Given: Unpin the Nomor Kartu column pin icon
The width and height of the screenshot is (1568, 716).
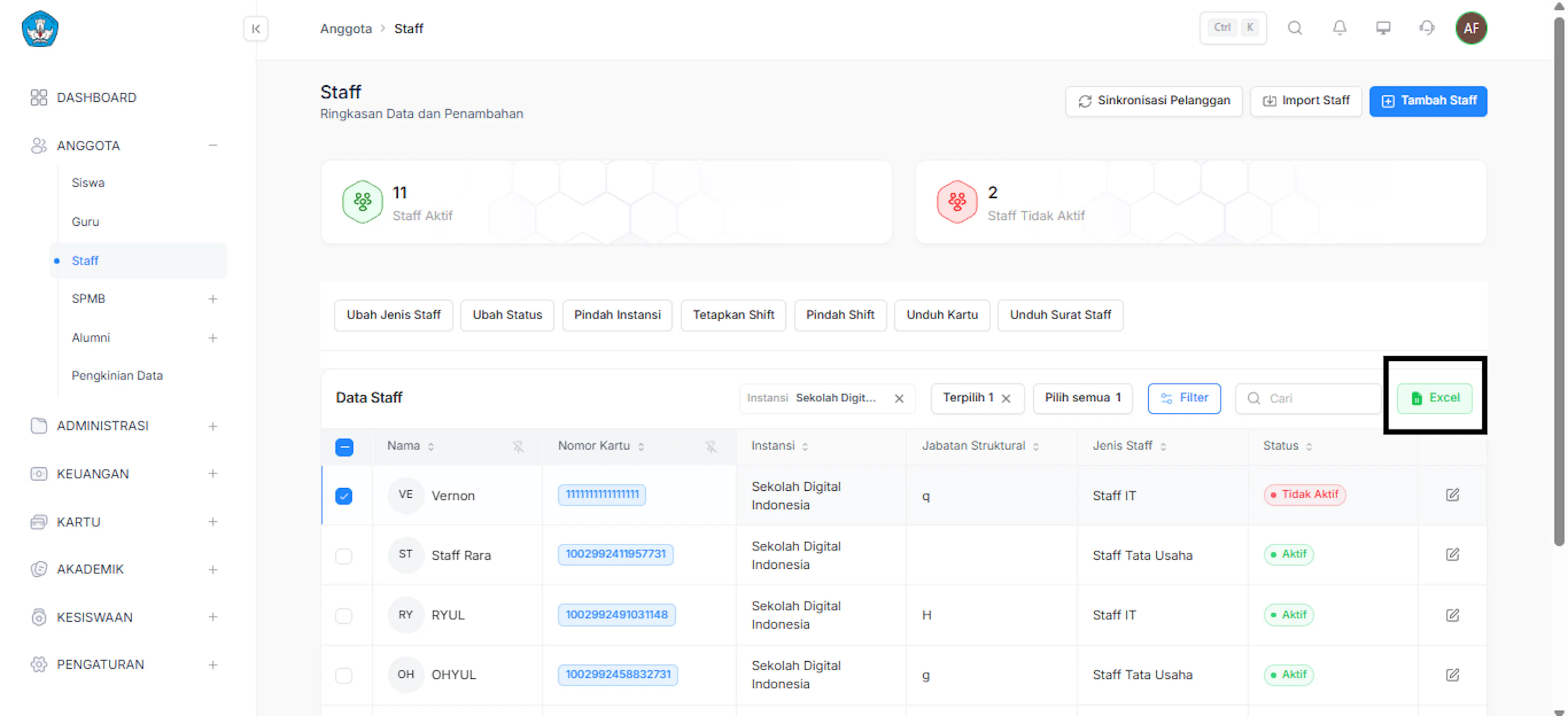Looking at the screenshot, I should tap(710, 447).
